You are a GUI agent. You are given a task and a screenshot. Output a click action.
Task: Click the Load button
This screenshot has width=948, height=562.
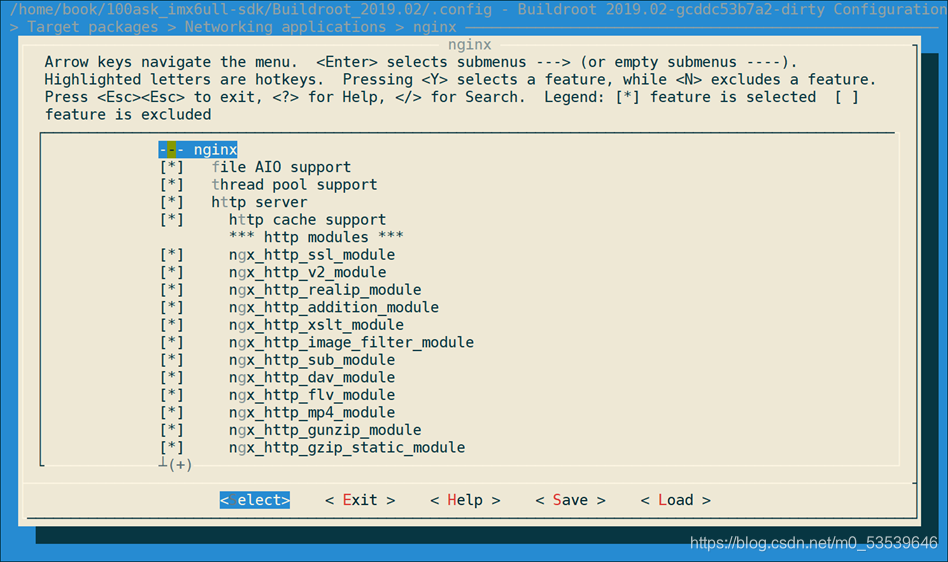pos(675,500)
